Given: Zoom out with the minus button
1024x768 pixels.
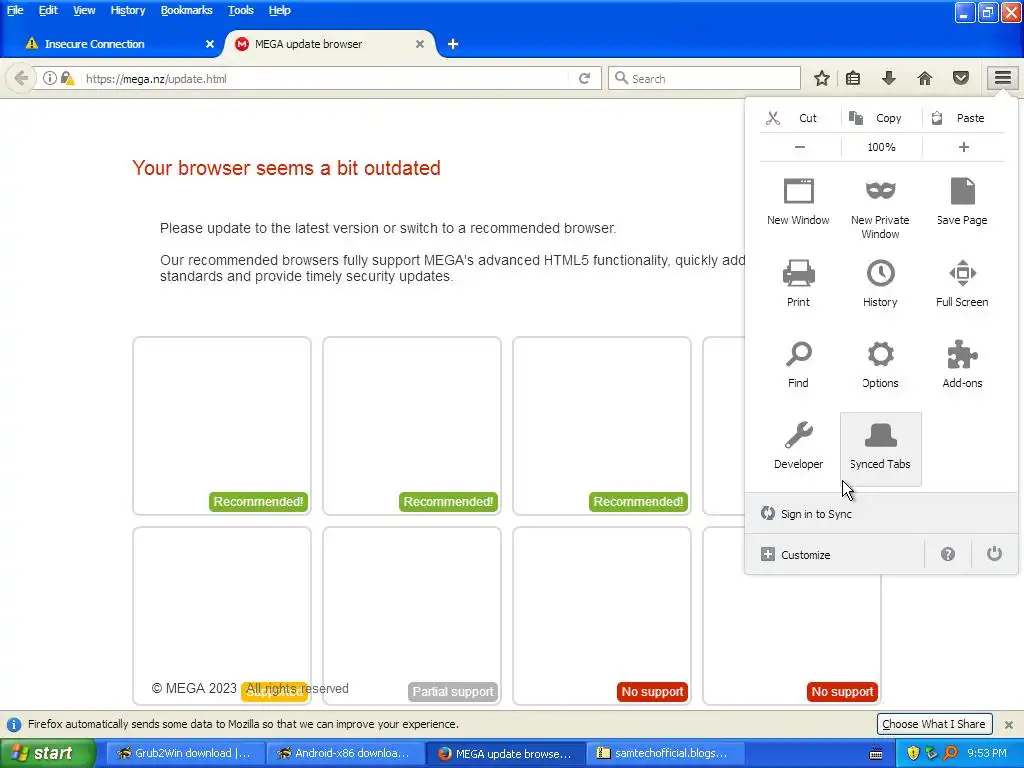Looking at the screenshot, I should tap(800, 147).
